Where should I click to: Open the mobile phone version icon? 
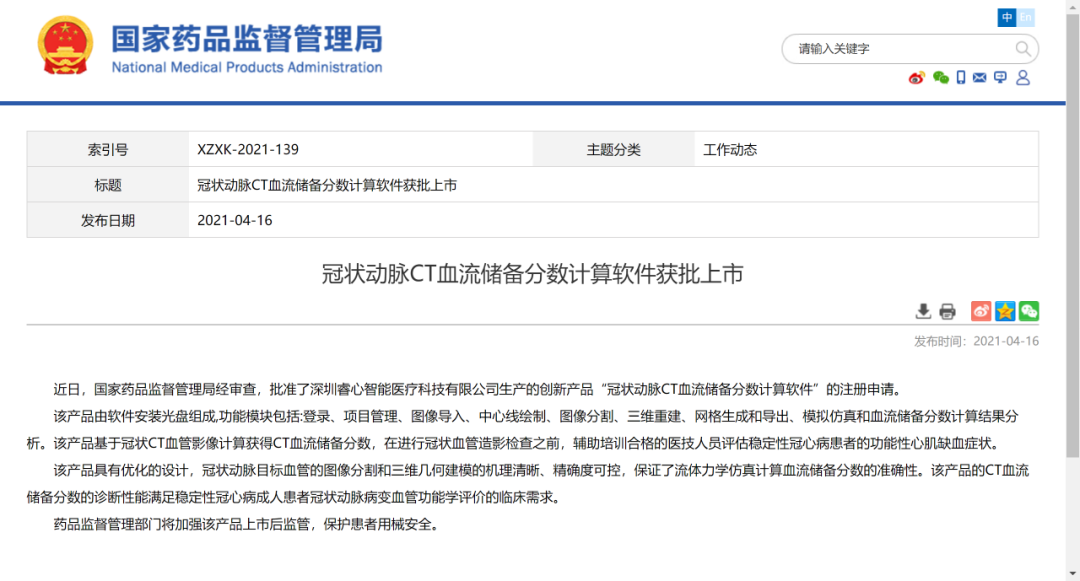pyautogui.click(x=961, y=78)
